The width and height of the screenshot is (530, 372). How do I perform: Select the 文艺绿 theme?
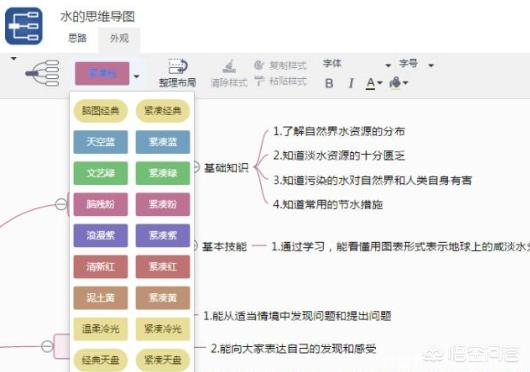[x=101, y=173]
